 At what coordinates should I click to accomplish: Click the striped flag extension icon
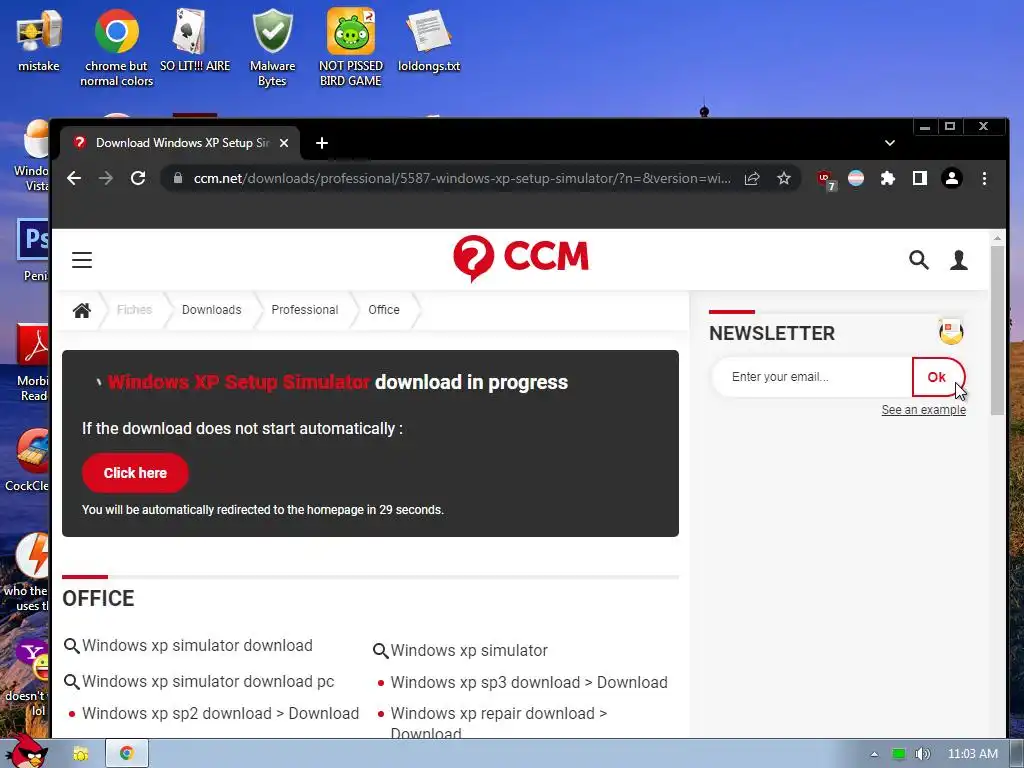click(856, 178)
